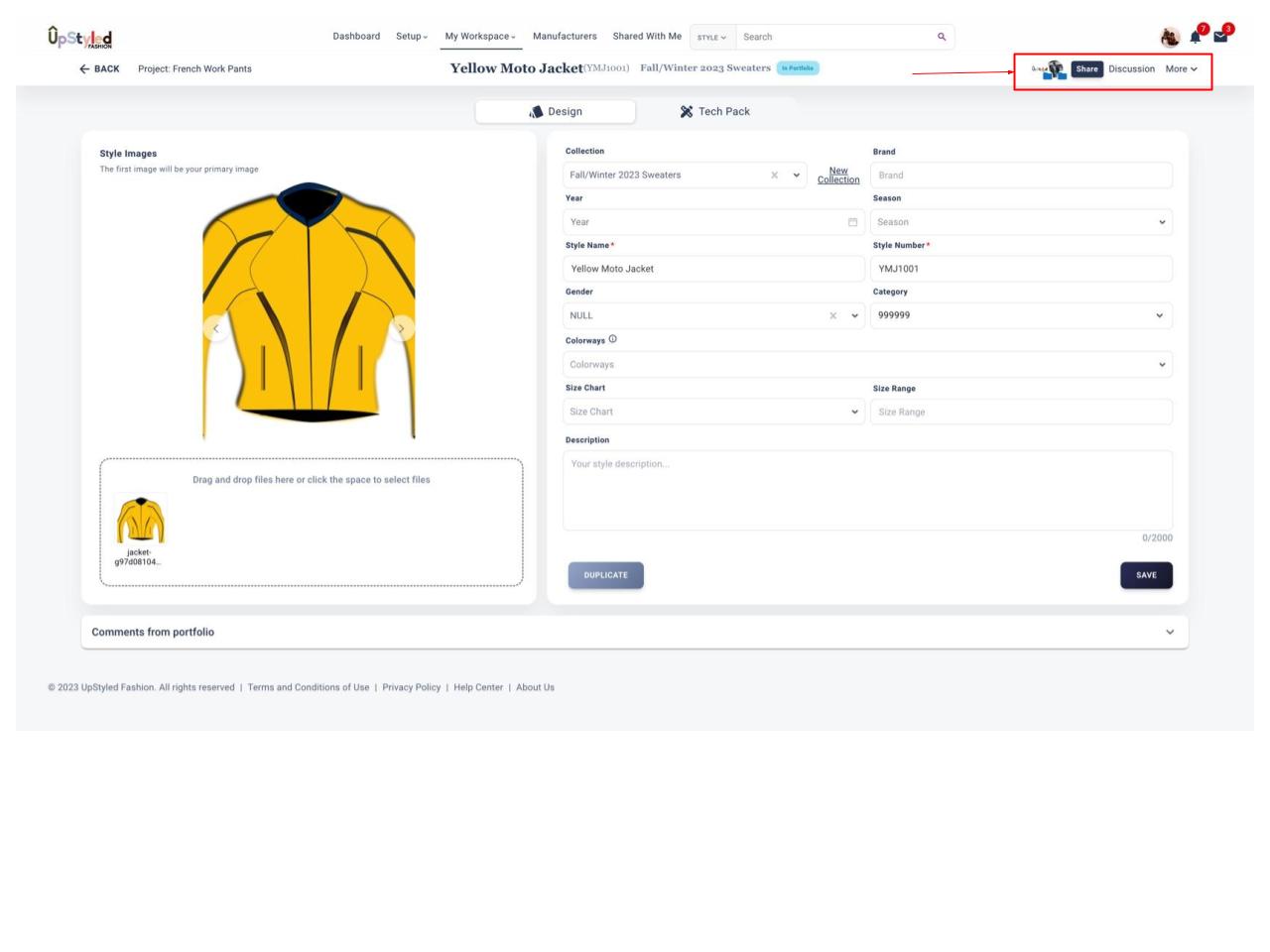Image resolution: width=1270 pixels, height=952 pixels.
Task: Click the notifications bell icon
Action: pyautogui.click(x=1196, y=38)
